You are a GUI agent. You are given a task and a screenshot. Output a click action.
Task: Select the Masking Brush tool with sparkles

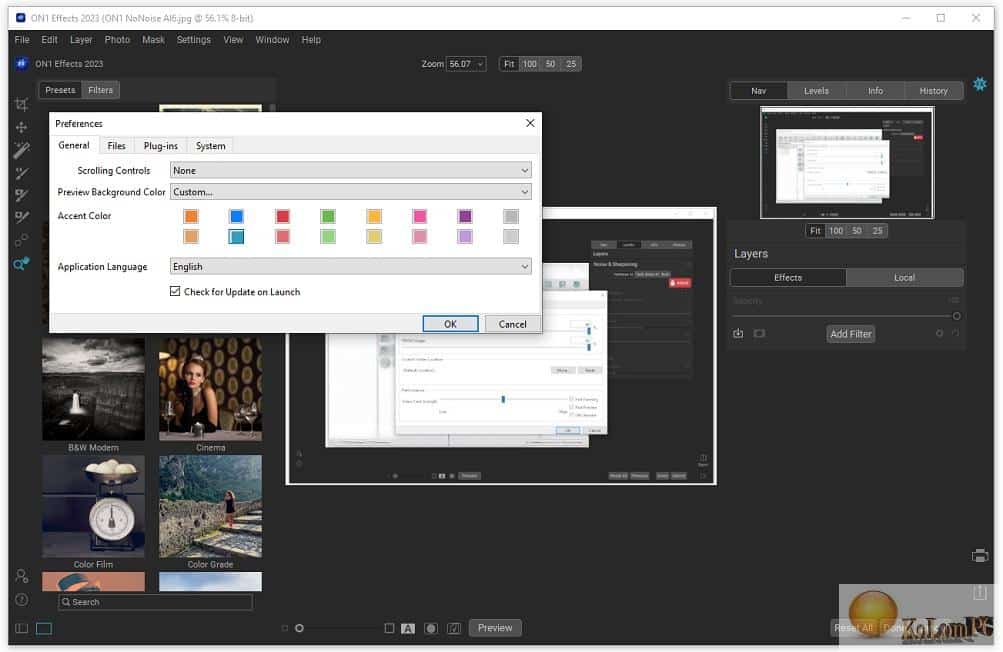tap(21, 150)
